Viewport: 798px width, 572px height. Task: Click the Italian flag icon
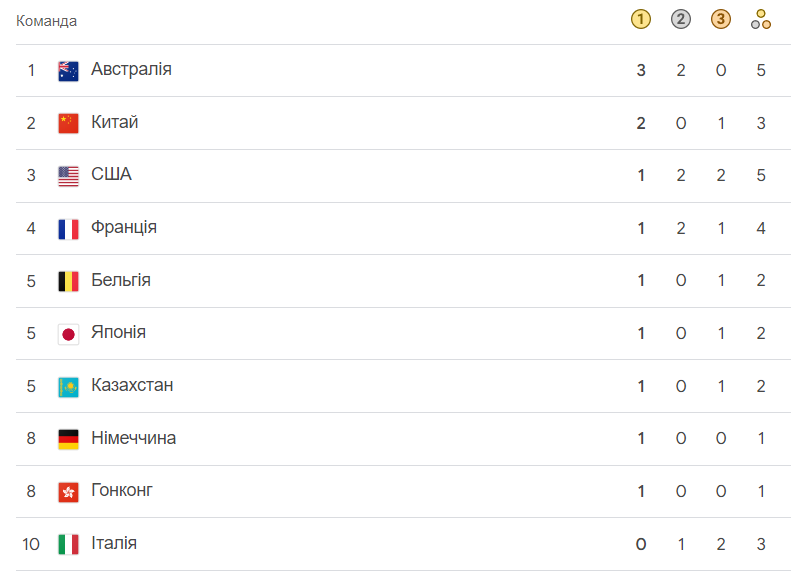[68, 544]
